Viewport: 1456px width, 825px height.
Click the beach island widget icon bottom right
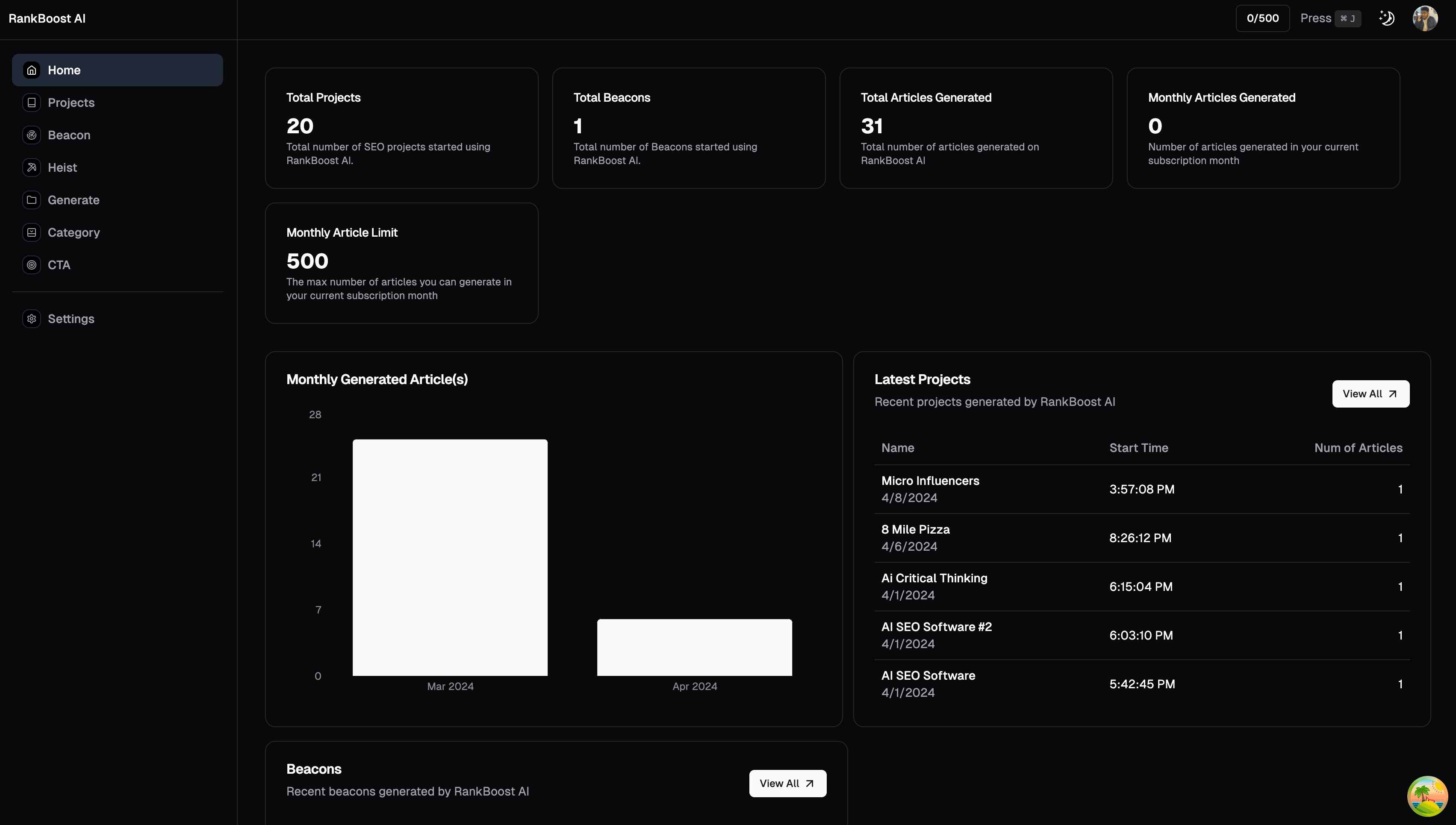1428,796
